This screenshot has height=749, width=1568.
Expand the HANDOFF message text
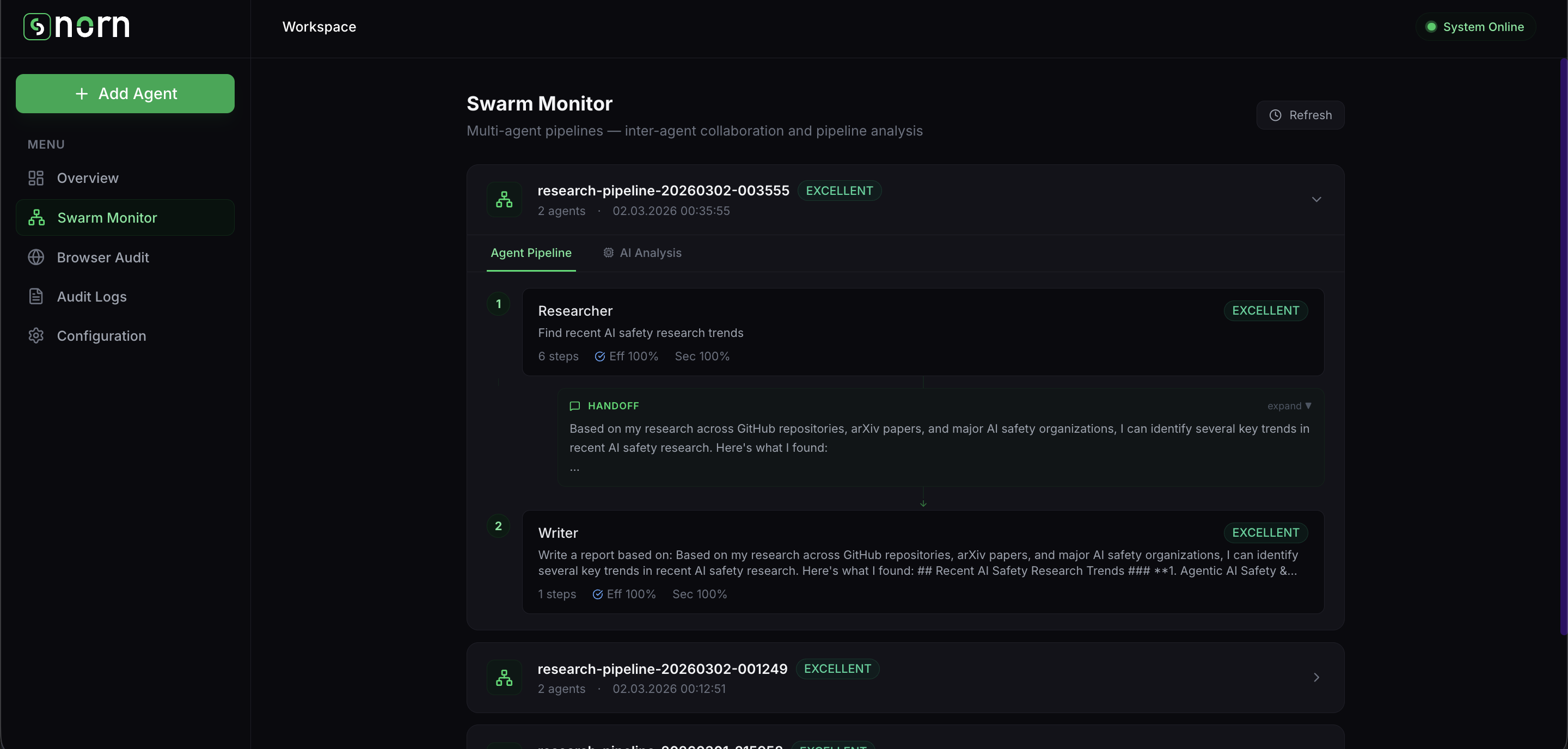click(1289, 406)
